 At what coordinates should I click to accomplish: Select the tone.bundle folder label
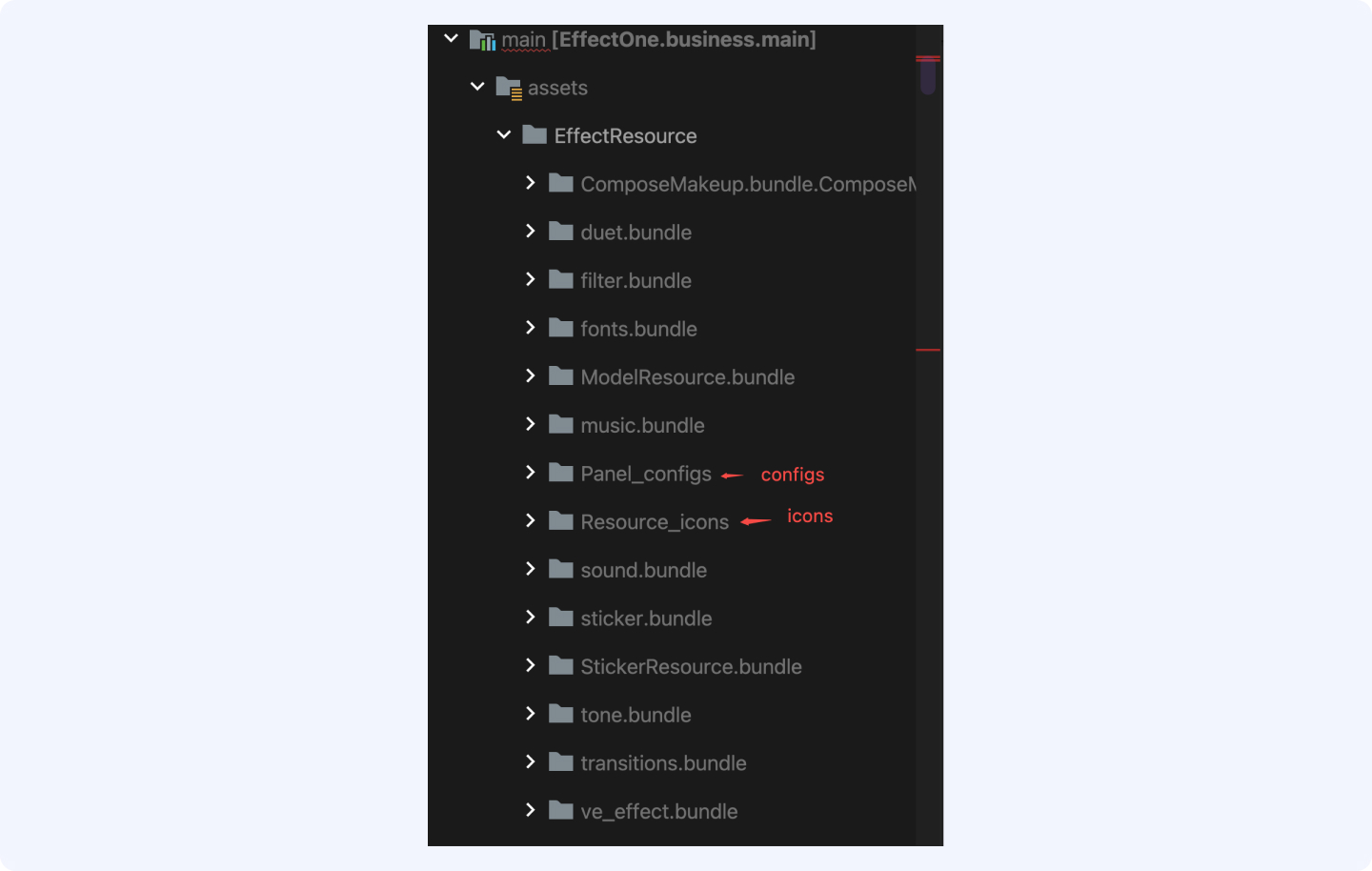(636, 715)
